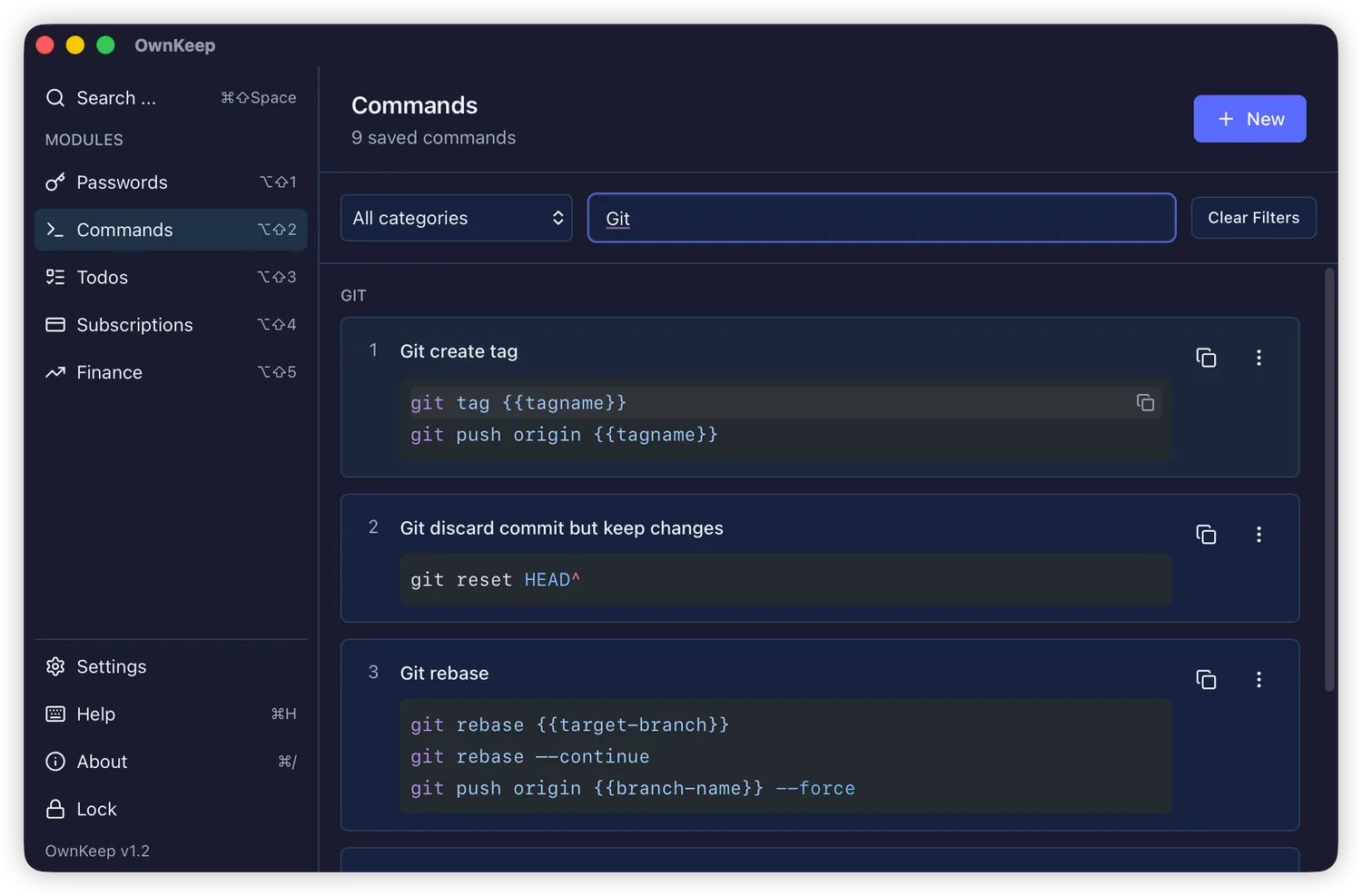
Task: Click the 'Git create tag' title
Action: coord(459,351)
